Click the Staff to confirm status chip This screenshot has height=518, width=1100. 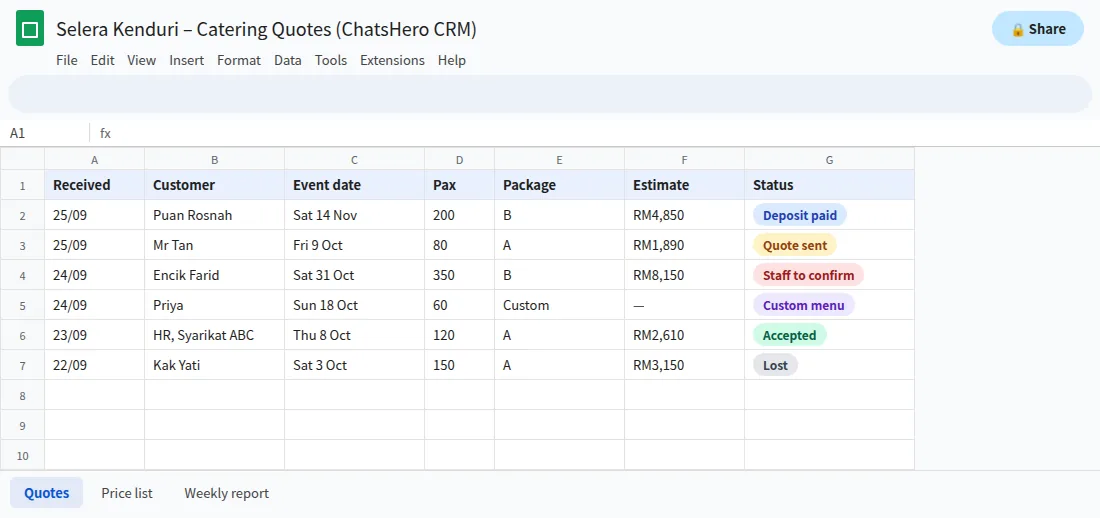pos(808,275)
